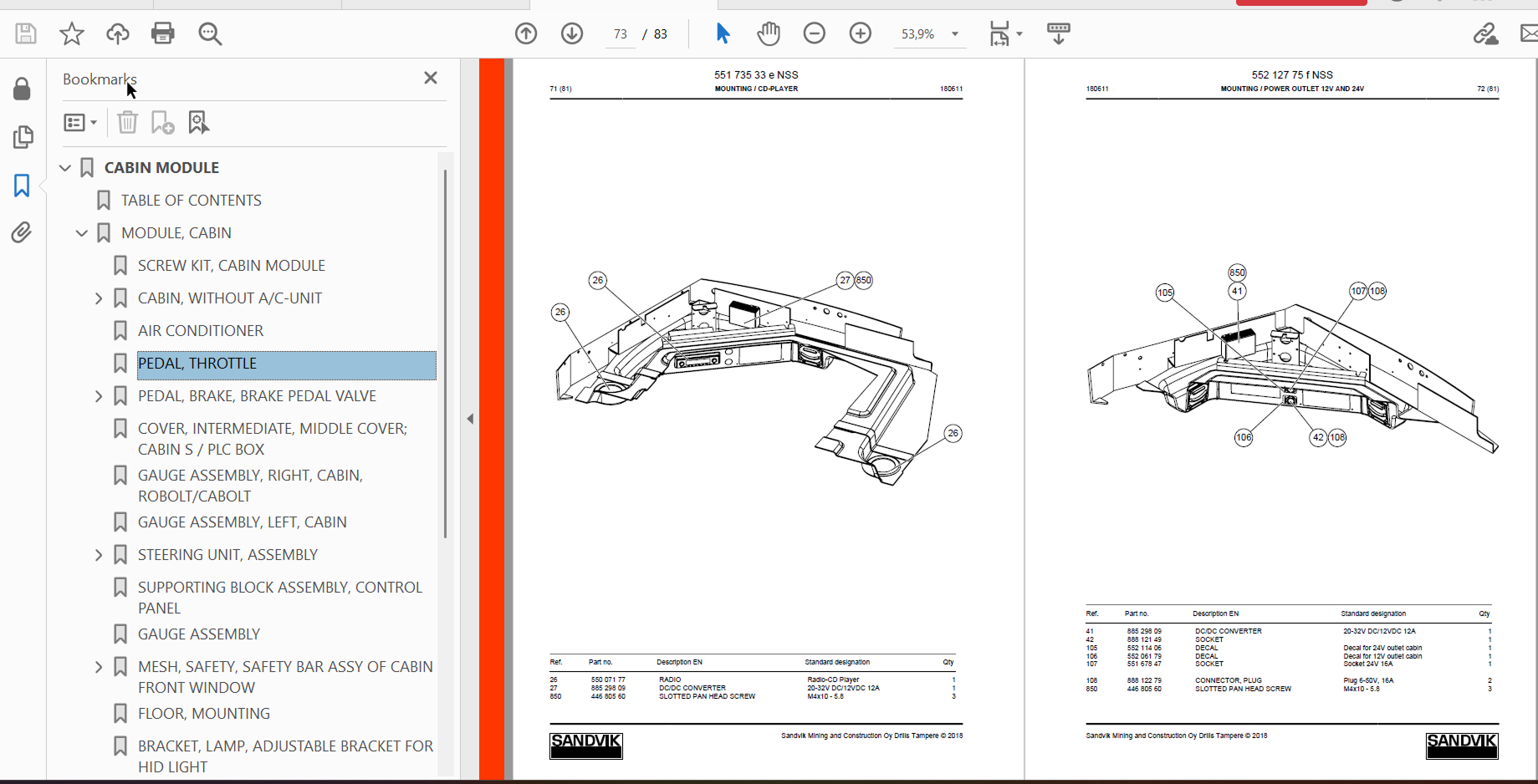1538x784 pixels.
Task: Select the hand pan tool
Action: coord(768,33)
